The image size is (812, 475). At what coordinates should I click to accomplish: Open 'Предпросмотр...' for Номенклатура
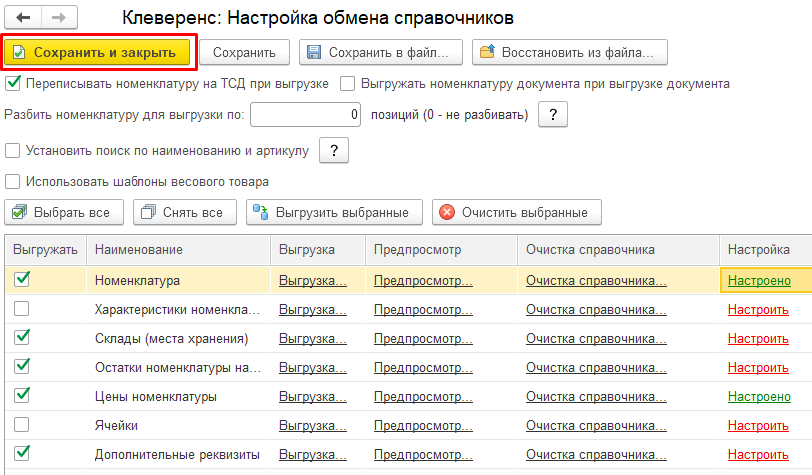423,281
